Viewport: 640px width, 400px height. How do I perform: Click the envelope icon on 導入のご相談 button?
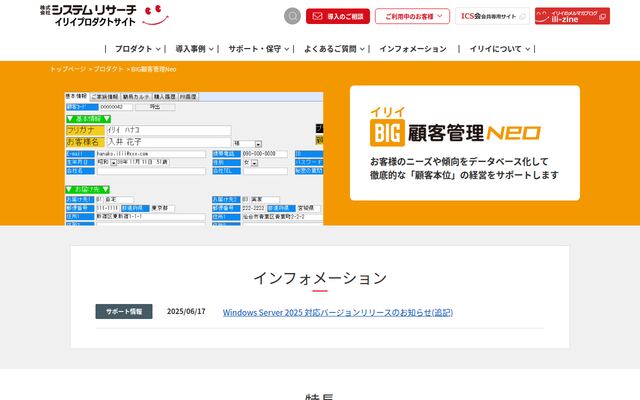tap(317, 16)
